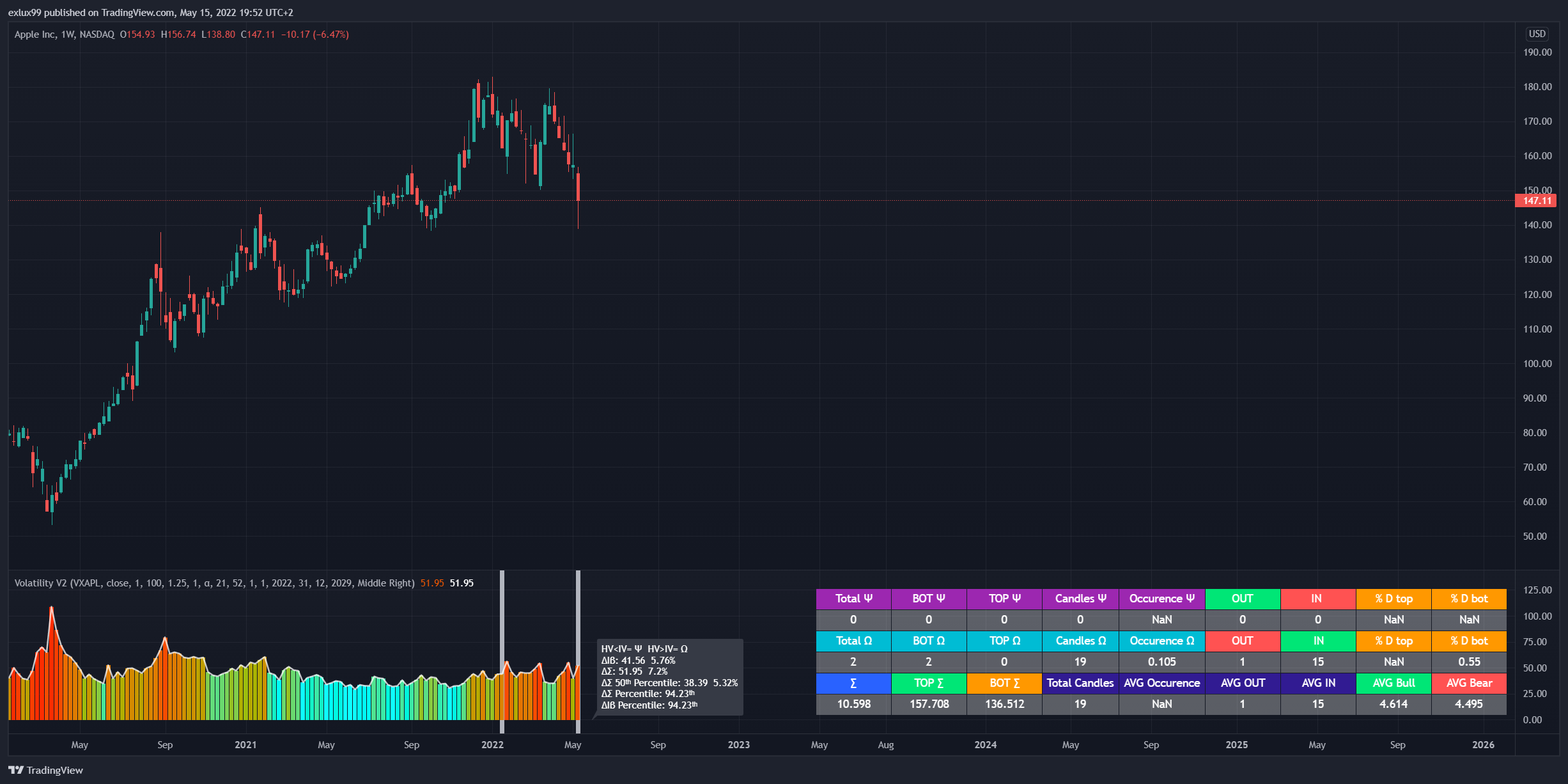This screenshot has width=1568, height=784.
Task: Click the 2023 label on time axis
Action: (738, 745)
